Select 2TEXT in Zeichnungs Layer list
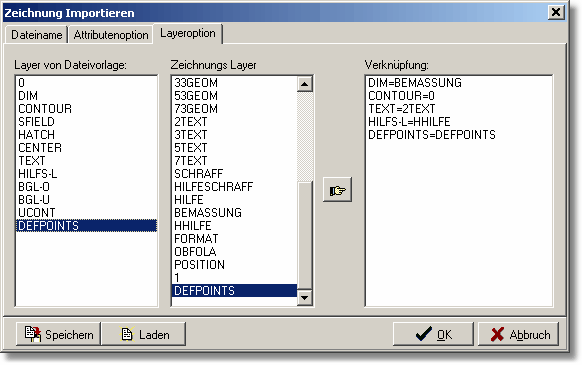 click(234, 122)
